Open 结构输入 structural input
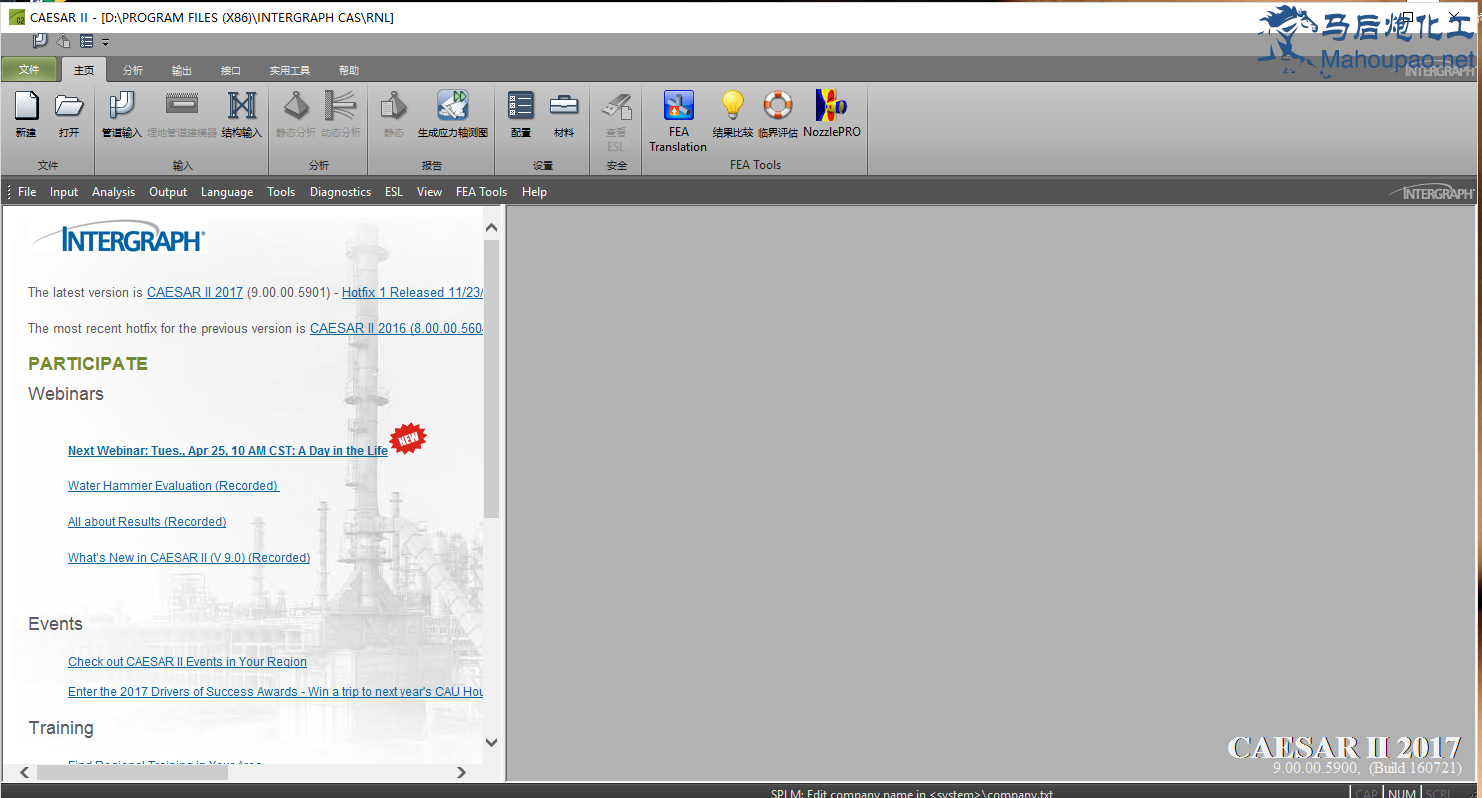Screen dimensions: 1482x798 pyautogui.click(x=242, y=114)
